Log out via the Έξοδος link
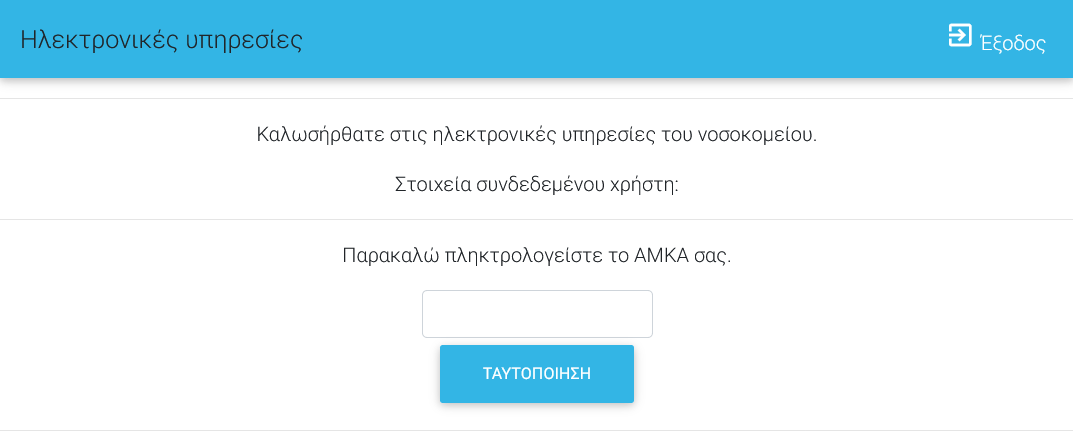Viewport: 1073px width, 445px height. [1012, 43]
